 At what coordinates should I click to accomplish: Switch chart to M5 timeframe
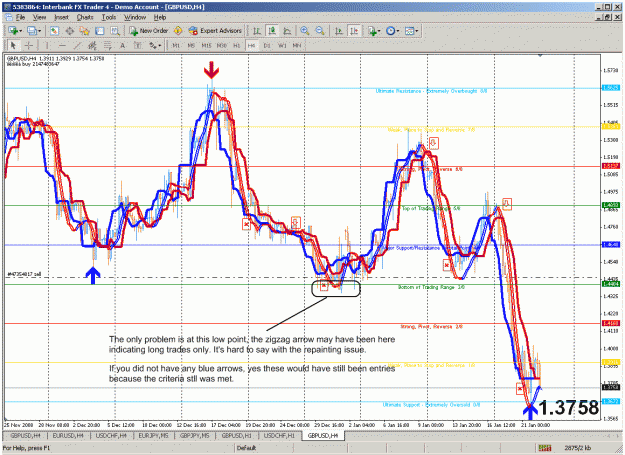[191, 45]
